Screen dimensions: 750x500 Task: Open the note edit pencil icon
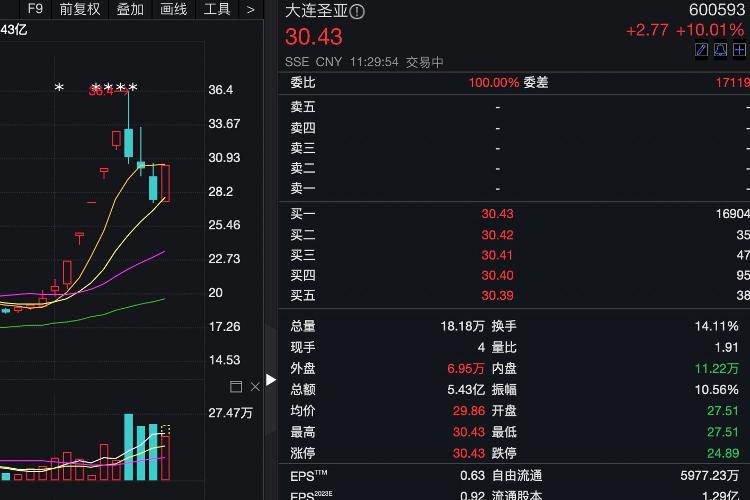click(x=701, y=50)
